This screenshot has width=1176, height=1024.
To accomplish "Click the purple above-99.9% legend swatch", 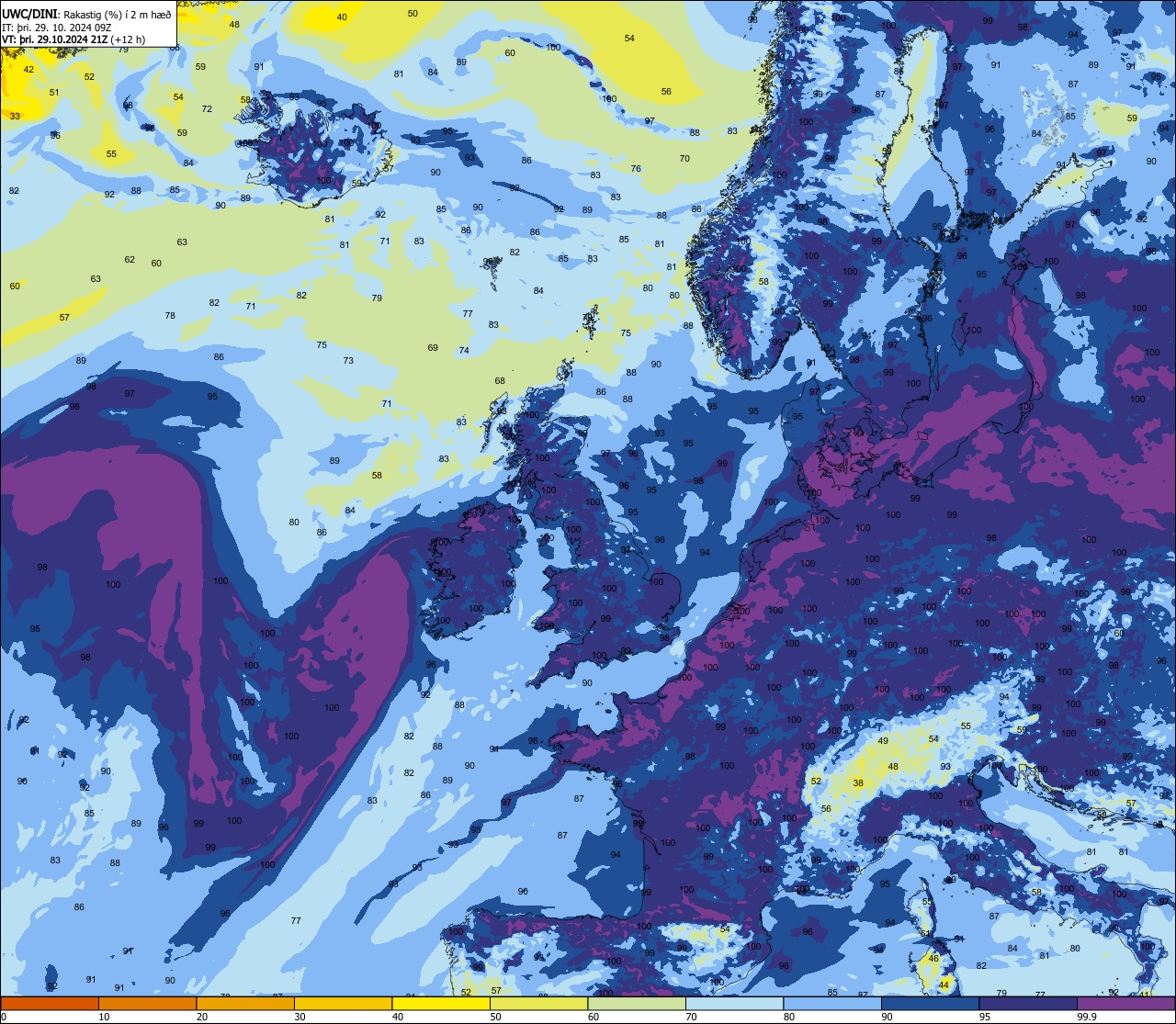I will 1126,1003.
